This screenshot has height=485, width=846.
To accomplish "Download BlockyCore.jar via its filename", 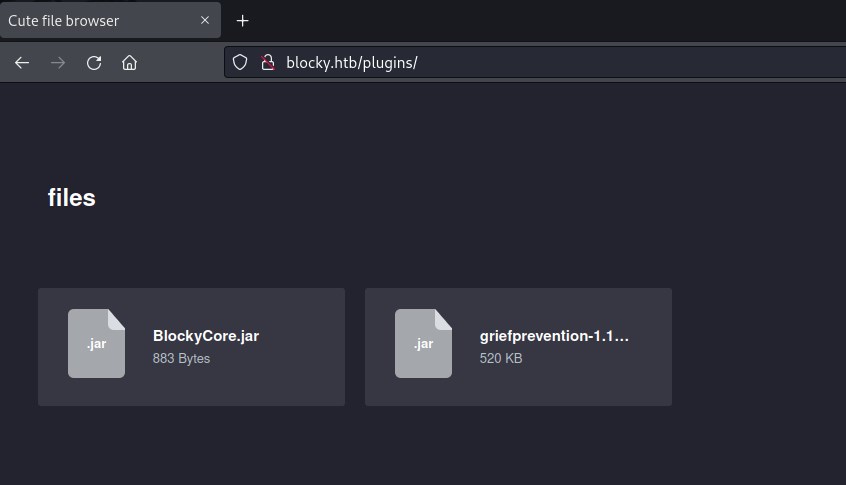I will click(206, 336).
